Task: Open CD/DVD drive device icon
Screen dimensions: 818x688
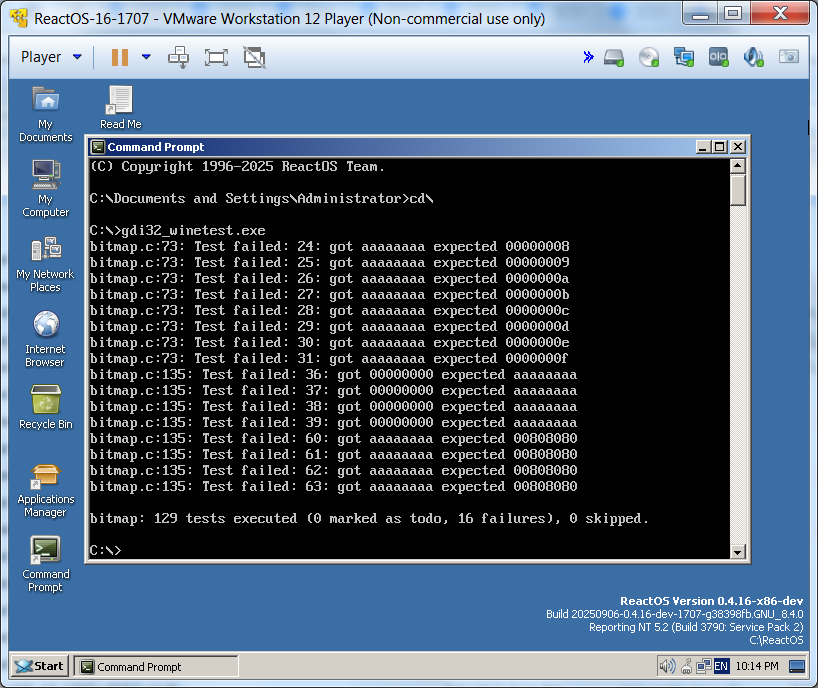Action: click(649, 57)
